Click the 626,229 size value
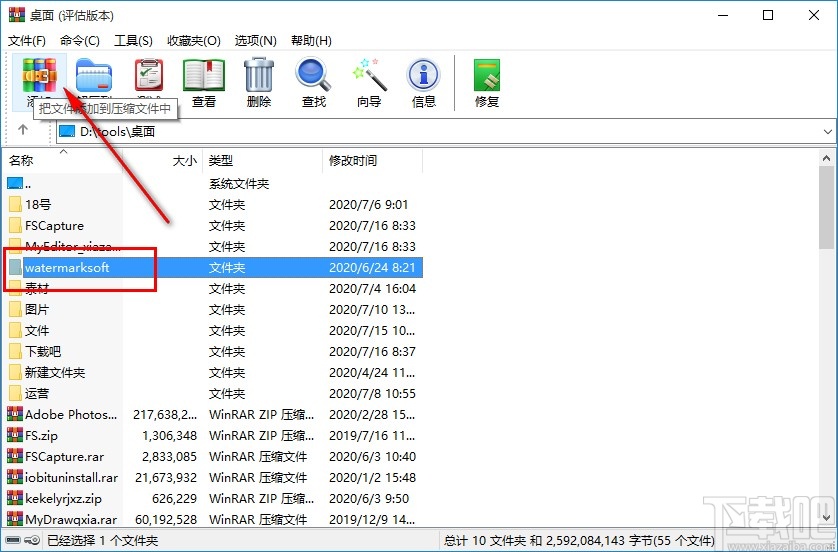The height and width of the screenshot is (552, 838). coord(174,499)
